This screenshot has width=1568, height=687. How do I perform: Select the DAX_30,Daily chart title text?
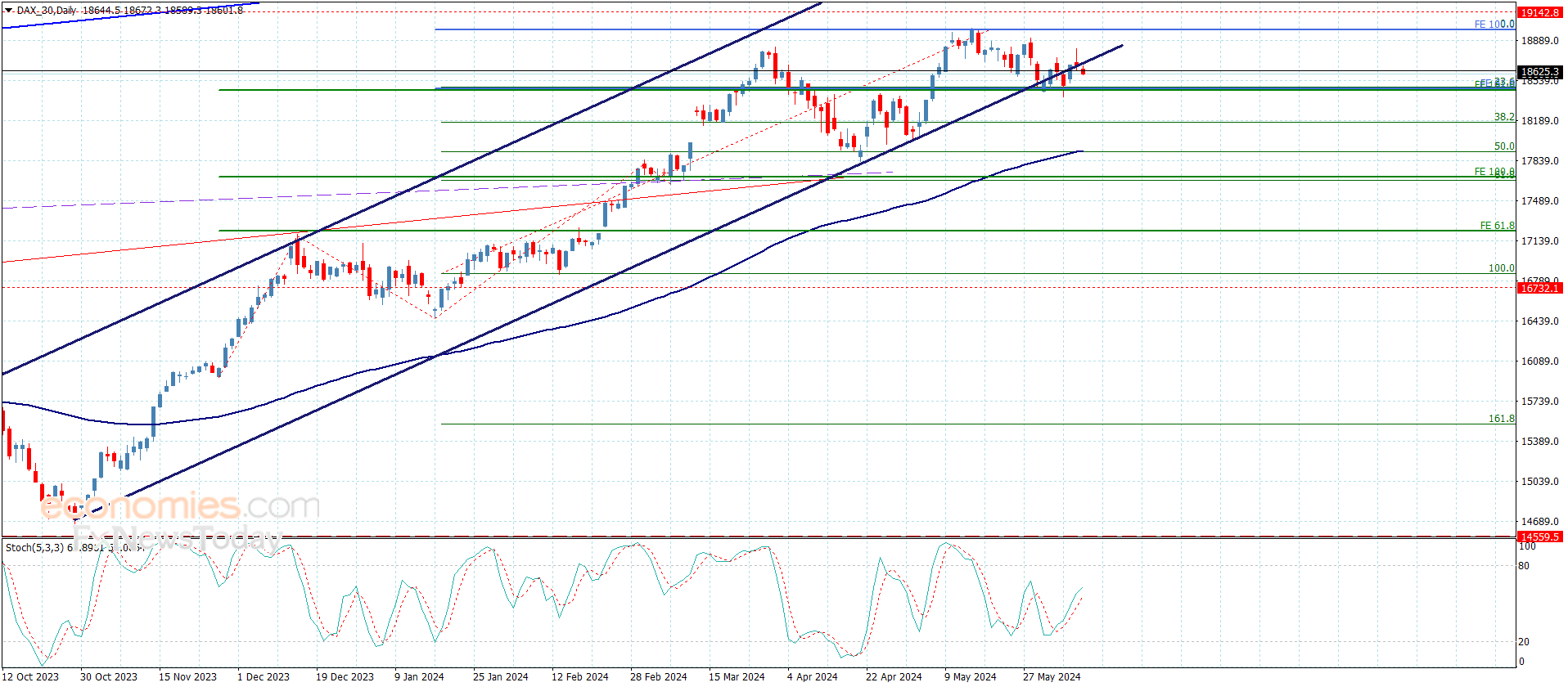click(x=47, y=11)
